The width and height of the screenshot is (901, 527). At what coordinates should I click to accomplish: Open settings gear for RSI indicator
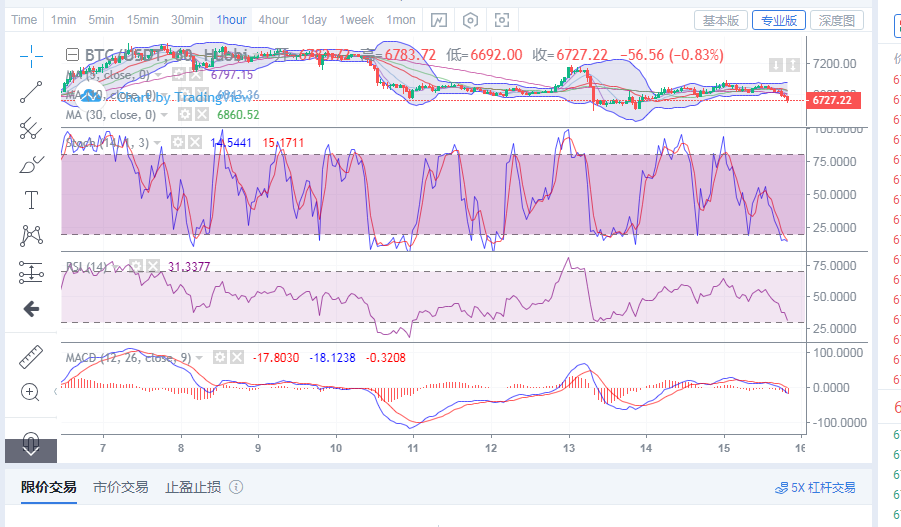coord(136,266)
